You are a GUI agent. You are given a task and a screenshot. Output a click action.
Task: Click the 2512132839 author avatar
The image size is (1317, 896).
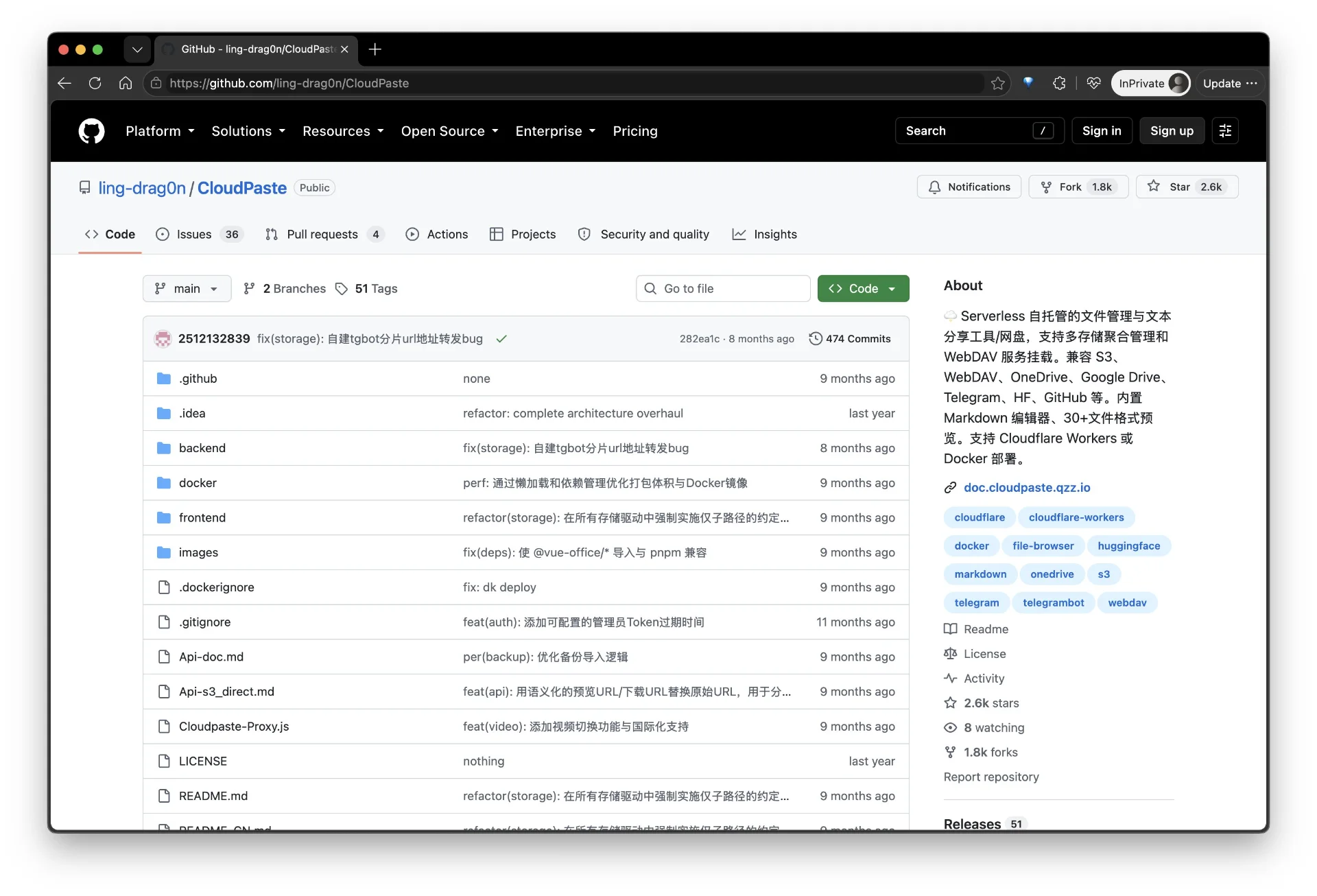pyautogui.click(x=163, y=339)
